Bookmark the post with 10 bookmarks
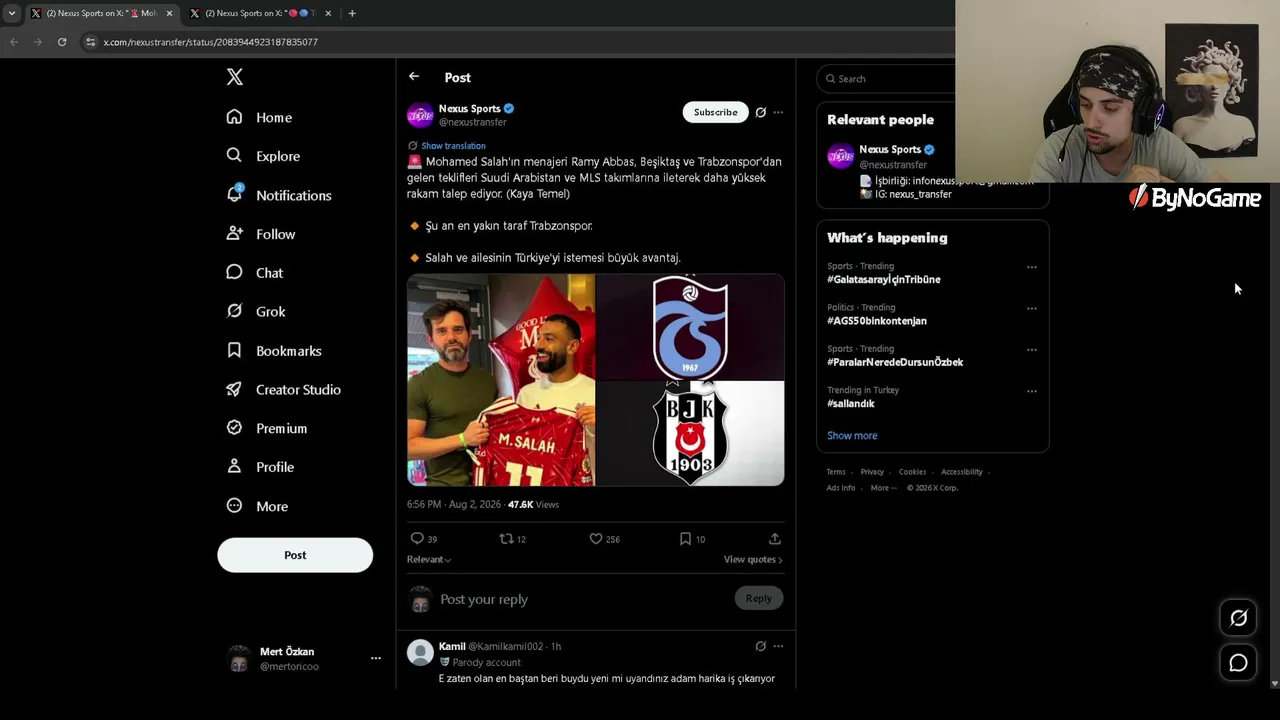 (685, 539)
